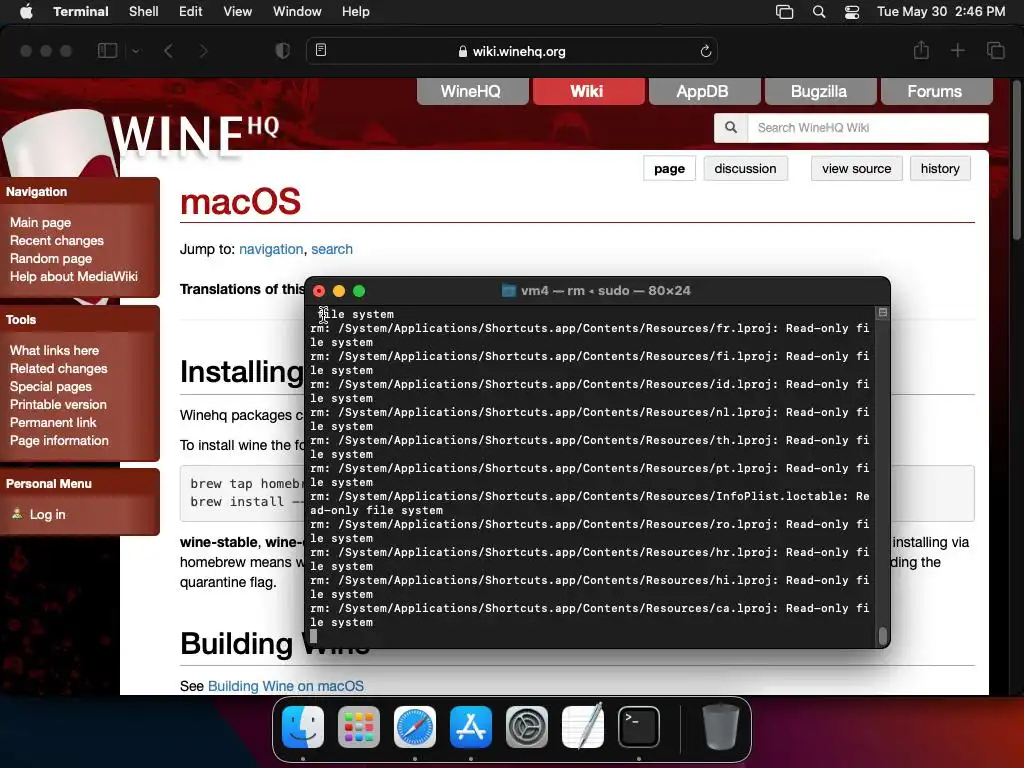
Task: Open the Permanent link
Action: coord(53,423)
